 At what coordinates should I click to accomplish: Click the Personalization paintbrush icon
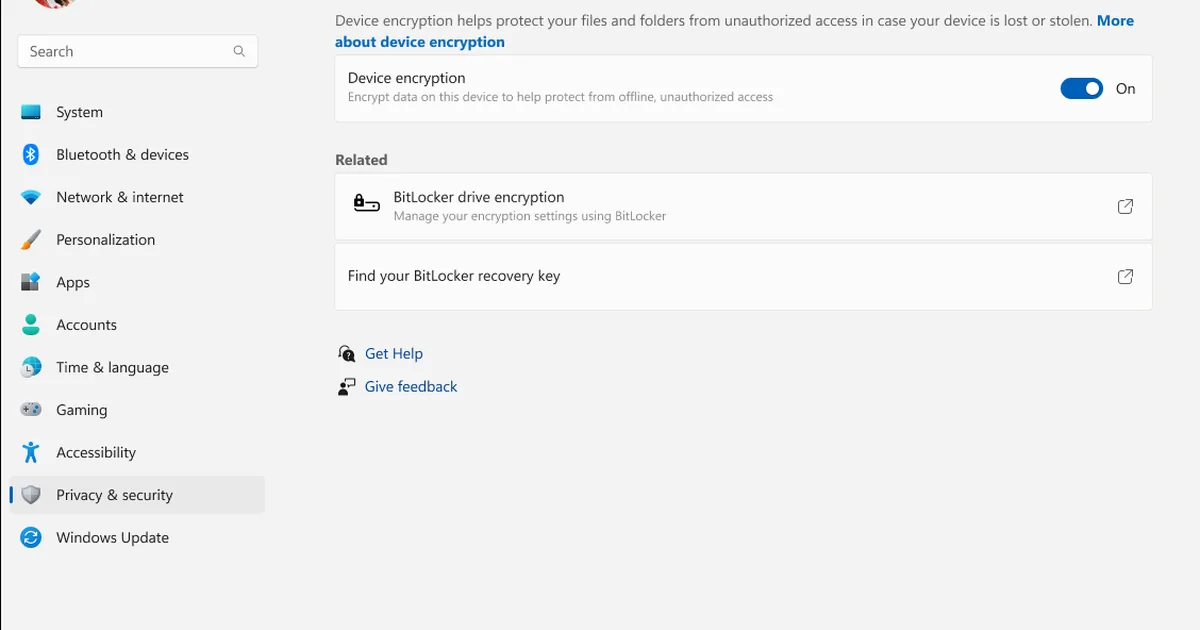click(31, 240)
